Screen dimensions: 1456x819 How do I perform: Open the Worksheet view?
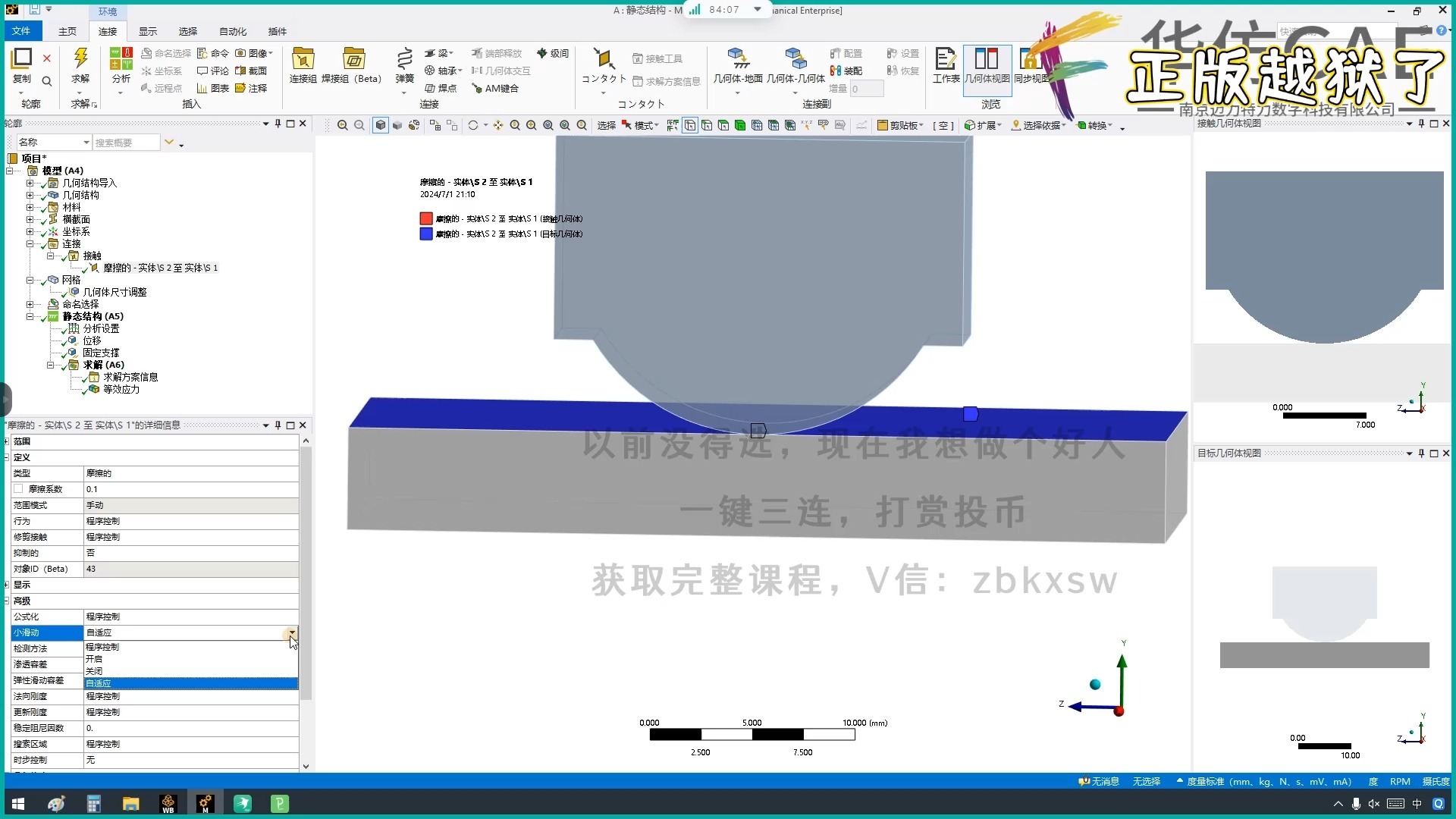[x=945, y=62]
